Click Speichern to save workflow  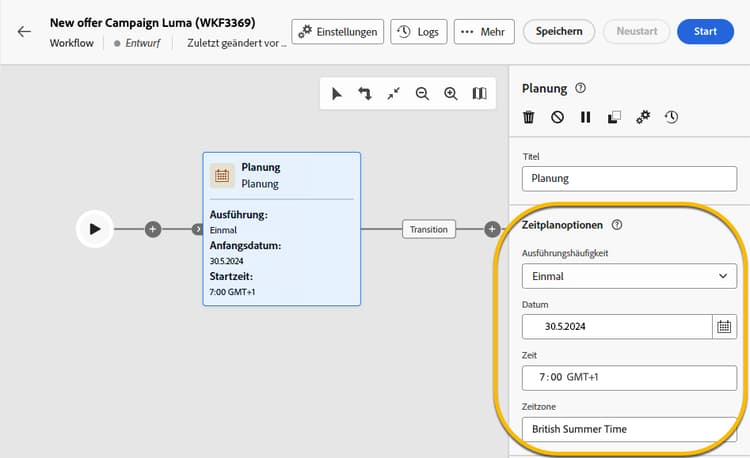(x=559, y=32)
